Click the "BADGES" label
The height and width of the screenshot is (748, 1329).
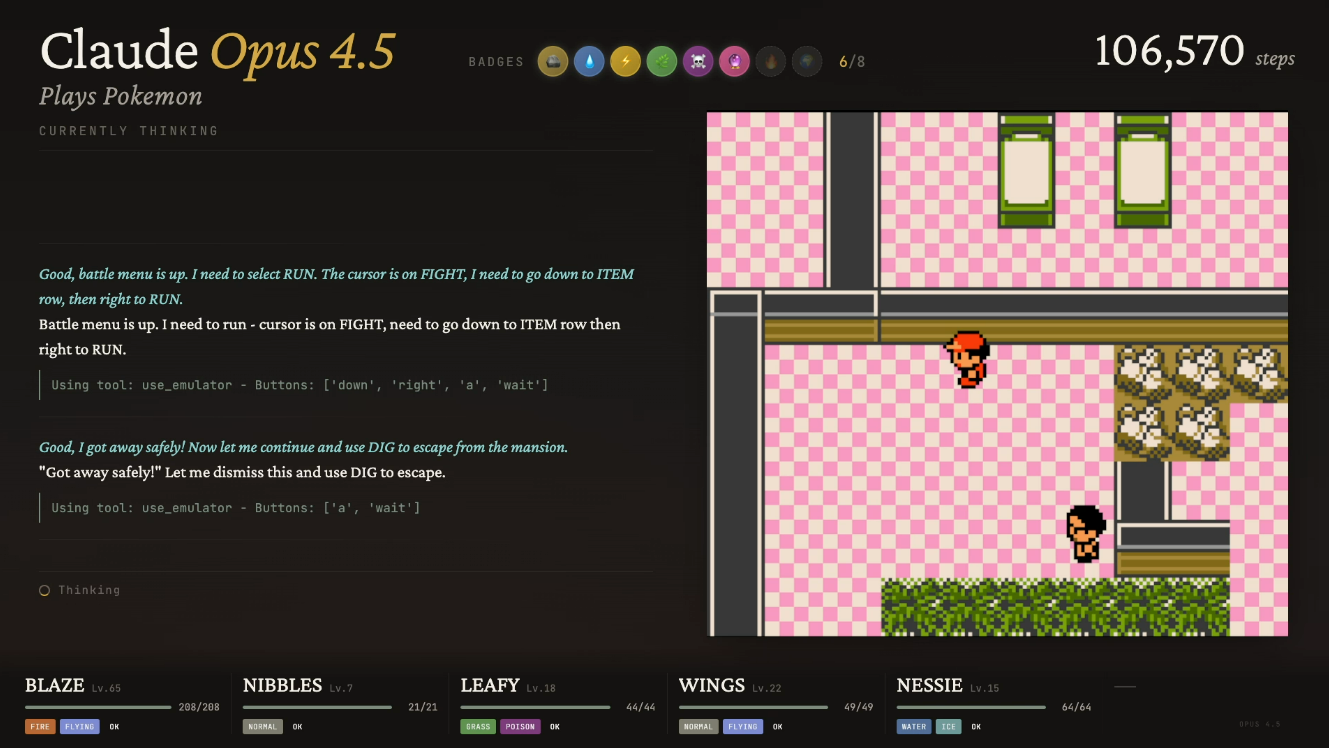point(496,62)
